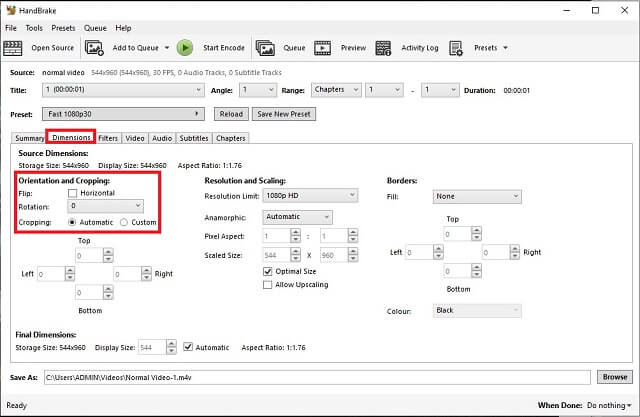Screen dimensions: 640x417
Task: Click the Open Source clapperboard icon
Action: click(x=13, y=48)
